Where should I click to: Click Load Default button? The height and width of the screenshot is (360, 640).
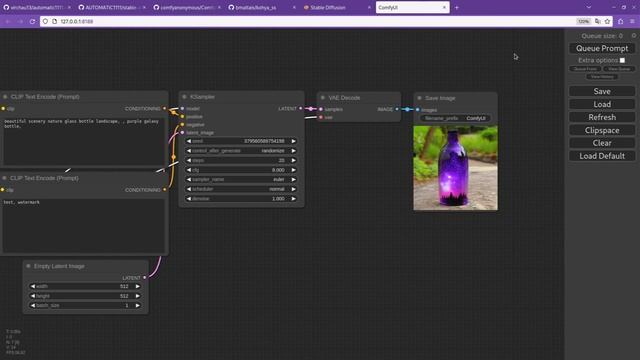pyautogui.click(x=602, y=156)
